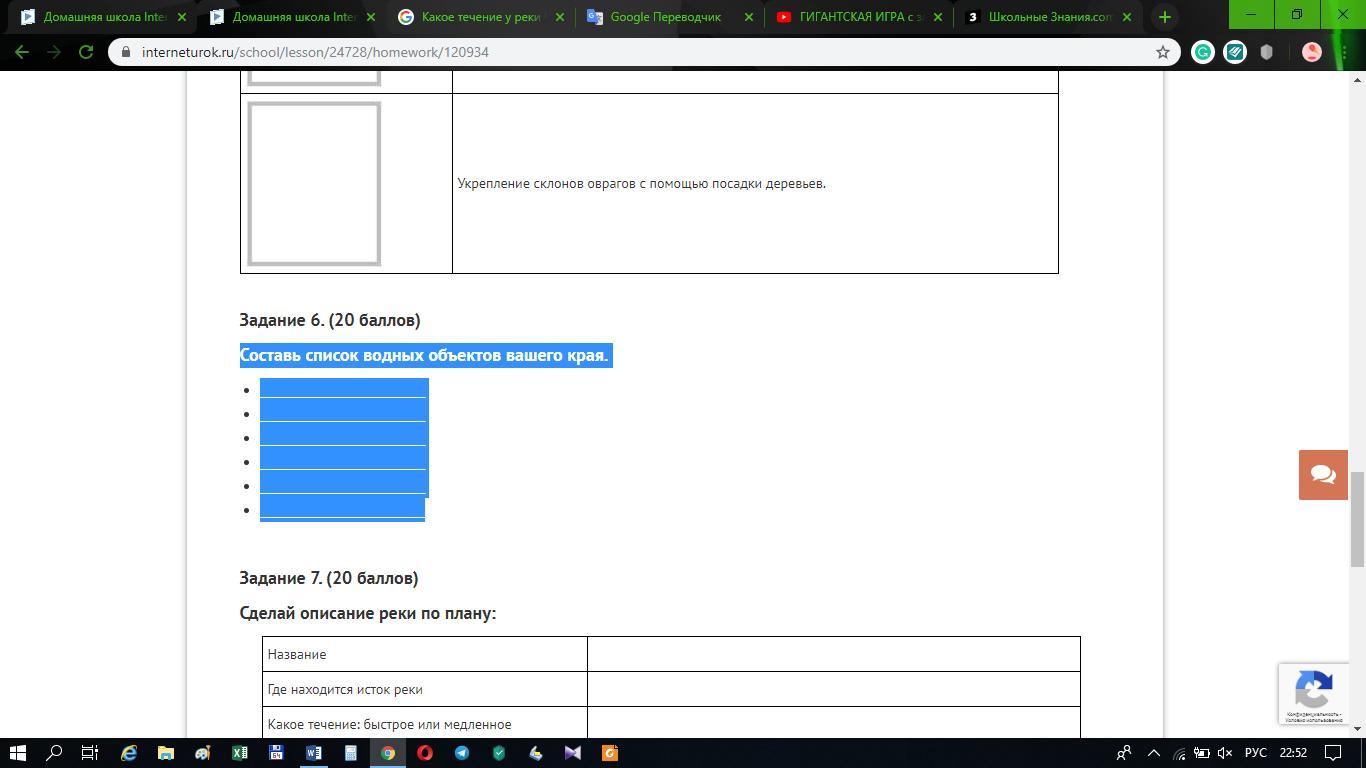Reload the current page
The height and width of the screenshot is (768, 1366).
click(x=86, y=52)
